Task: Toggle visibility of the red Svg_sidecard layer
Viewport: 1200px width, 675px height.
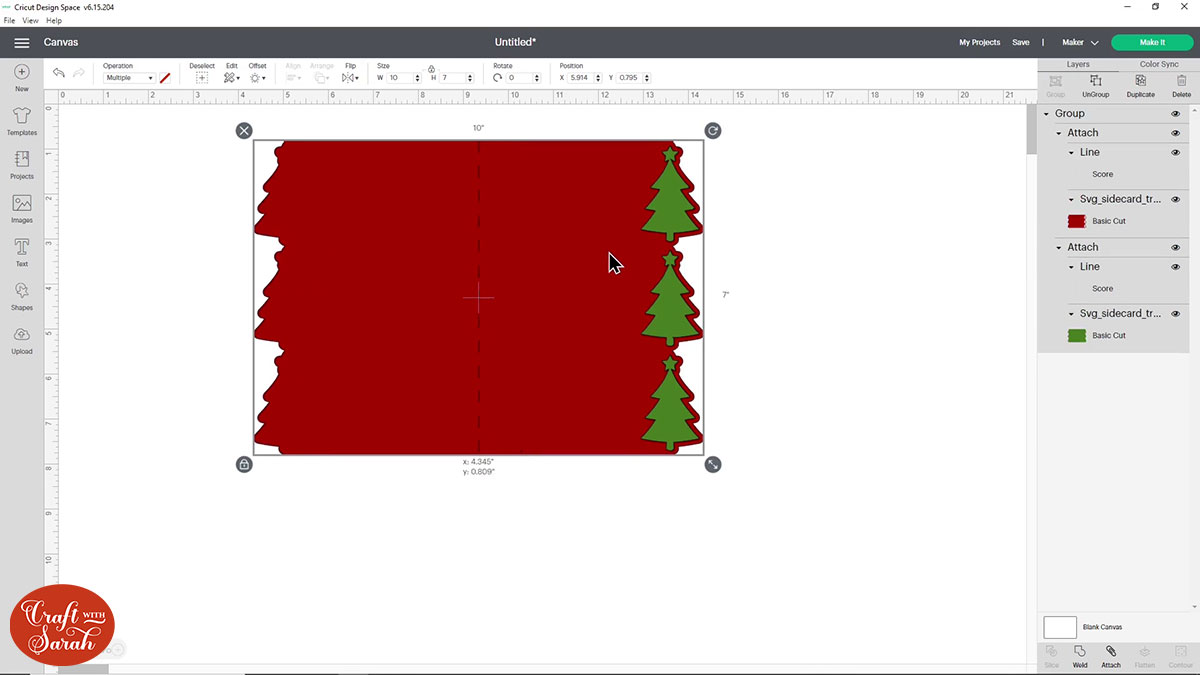Action: pos(1175,199)
